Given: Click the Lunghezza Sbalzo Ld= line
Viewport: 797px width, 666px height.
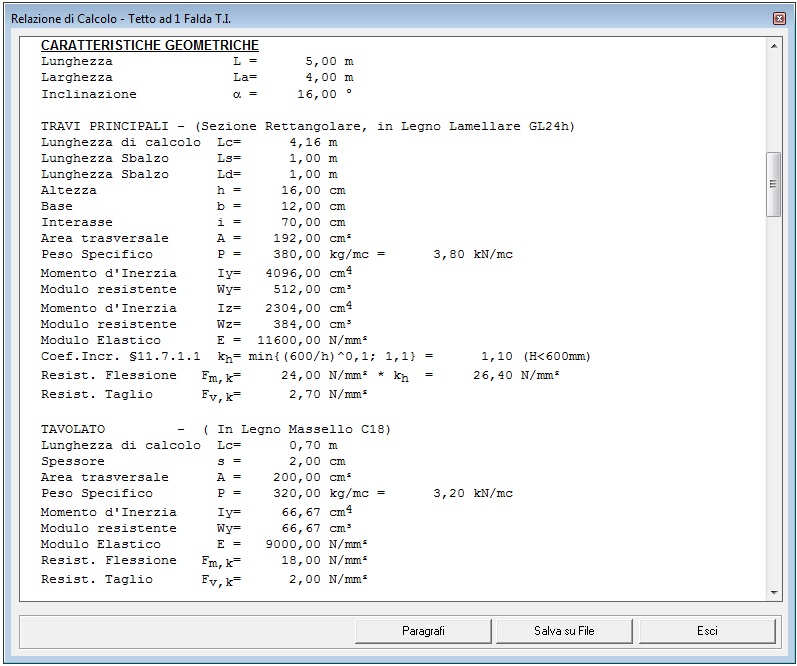Looking at the screenshot, I should [189, 174].
